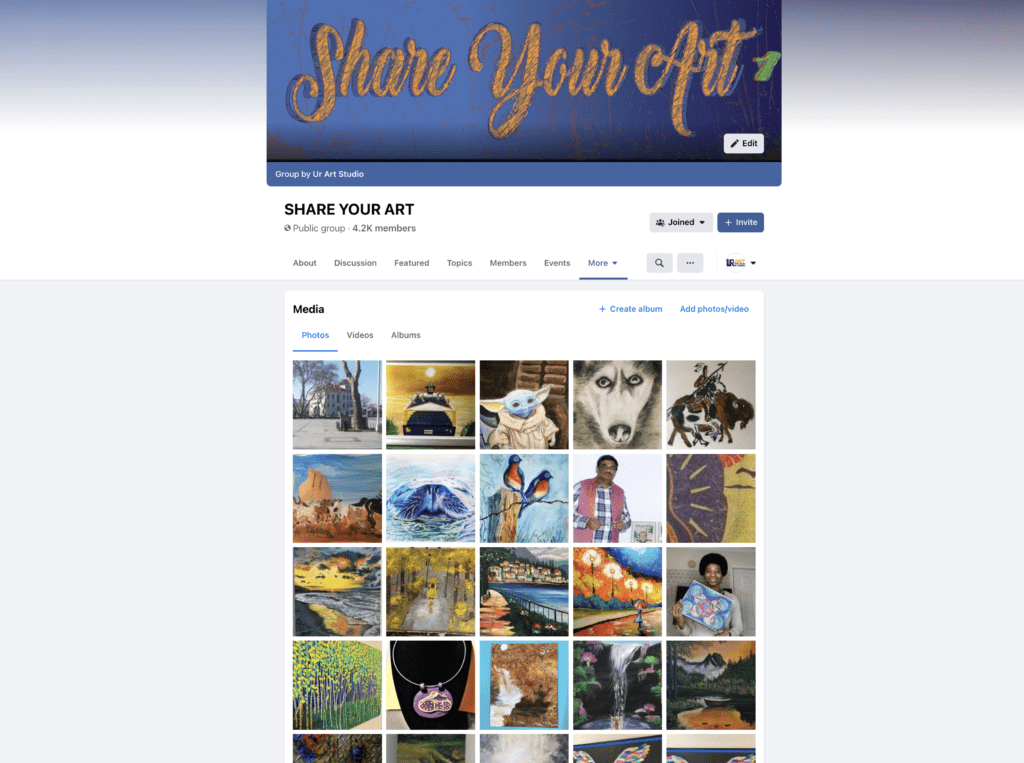Select the Photos media tab
The image size is (1024, 763).
tap(315, 335)
